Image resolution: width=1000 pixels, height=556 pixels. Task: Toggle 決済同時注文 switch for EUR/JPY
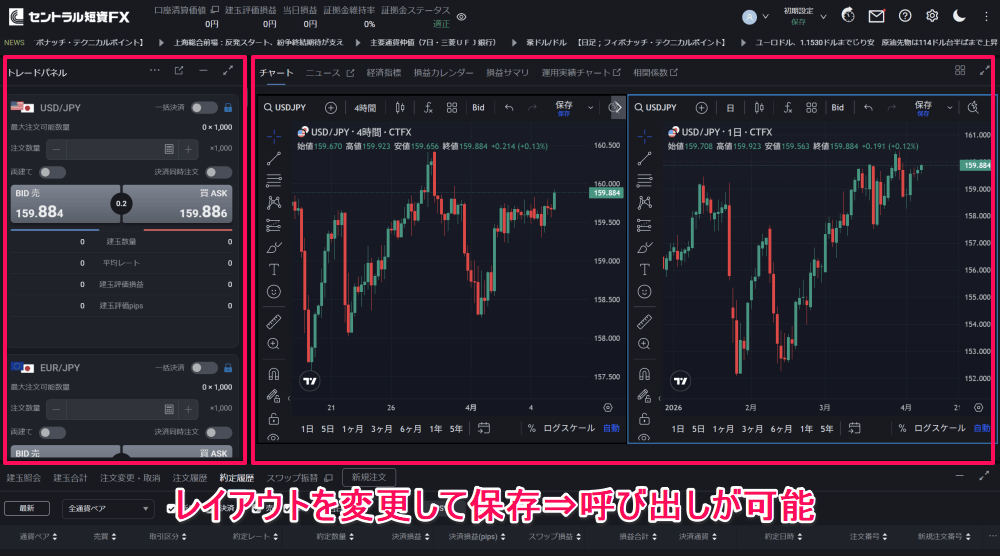[x=219, y=432]
